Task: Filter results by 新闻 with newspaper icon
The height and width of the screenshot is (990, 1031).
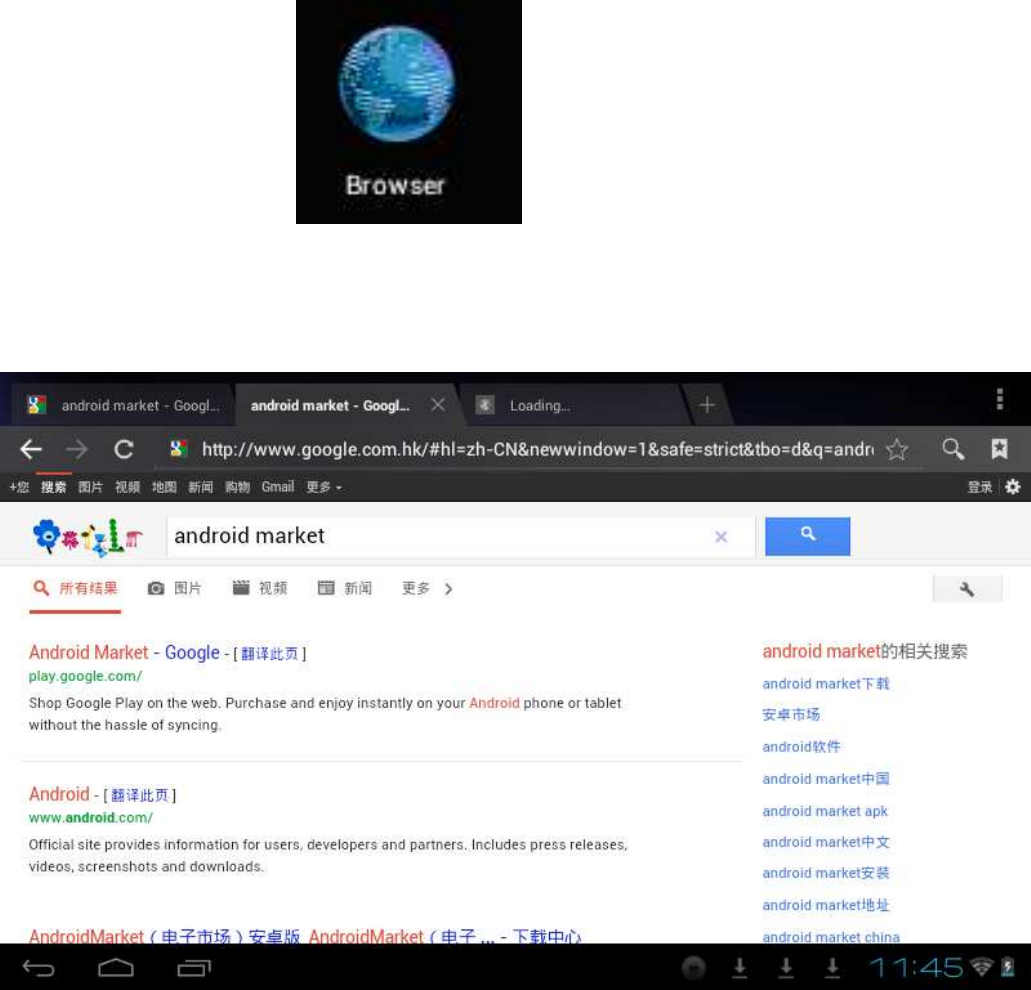Action: tap(345, 588)
